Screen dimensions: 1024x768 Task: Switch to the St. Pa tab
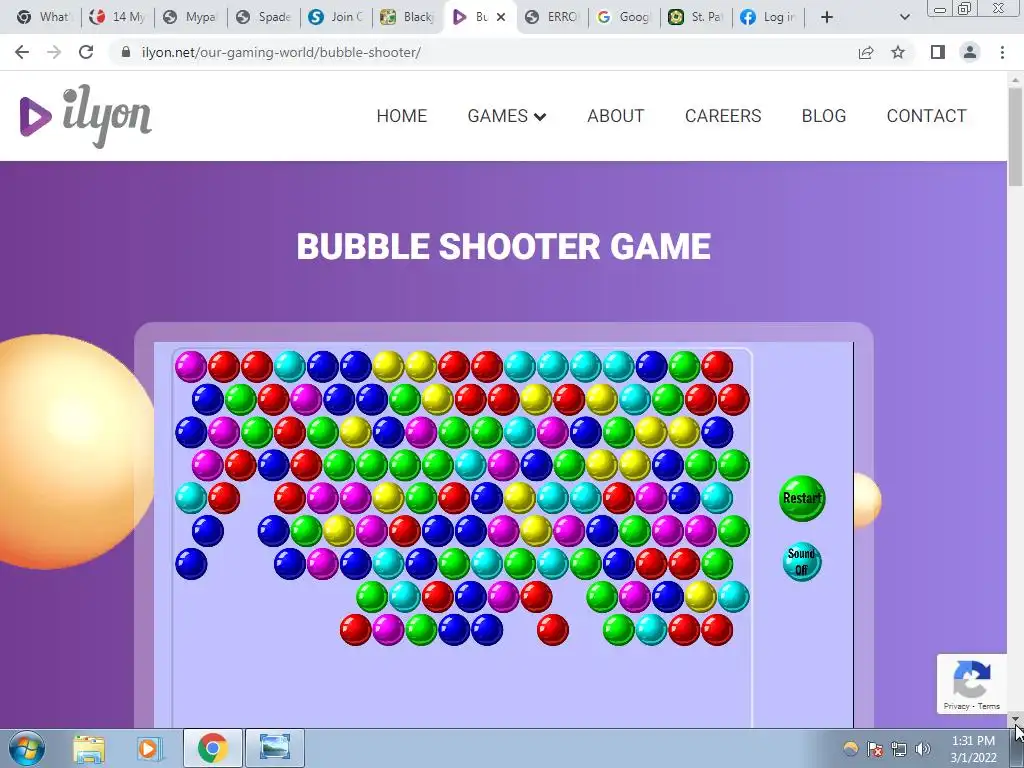tap(697, 17)
